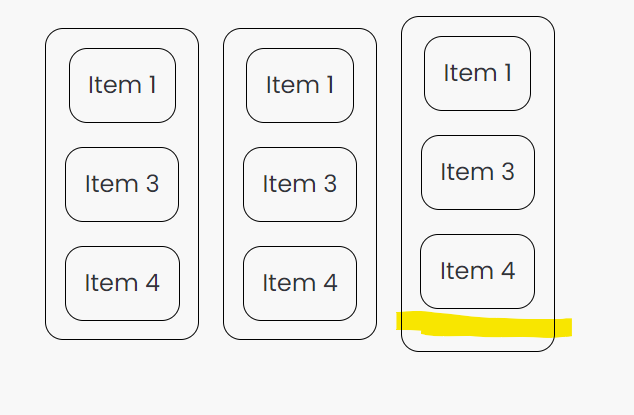Click empty space between left and middle containers

click(211, 184)
